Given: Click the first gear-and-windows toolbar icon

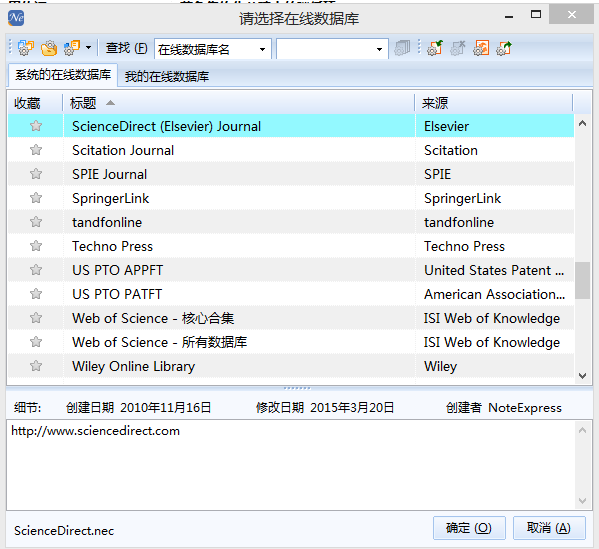Looking at the screenshot, I should [26, 48].
